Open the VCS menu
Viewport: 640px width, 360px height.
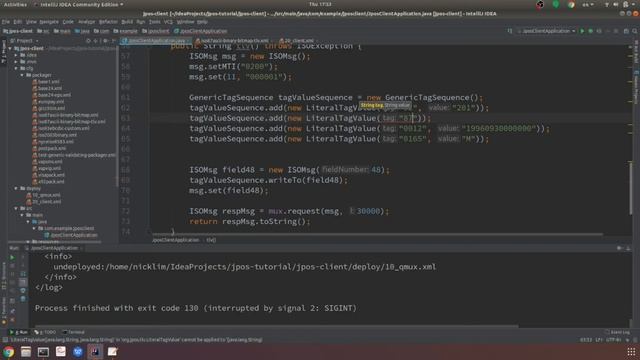tap(168, 22)
